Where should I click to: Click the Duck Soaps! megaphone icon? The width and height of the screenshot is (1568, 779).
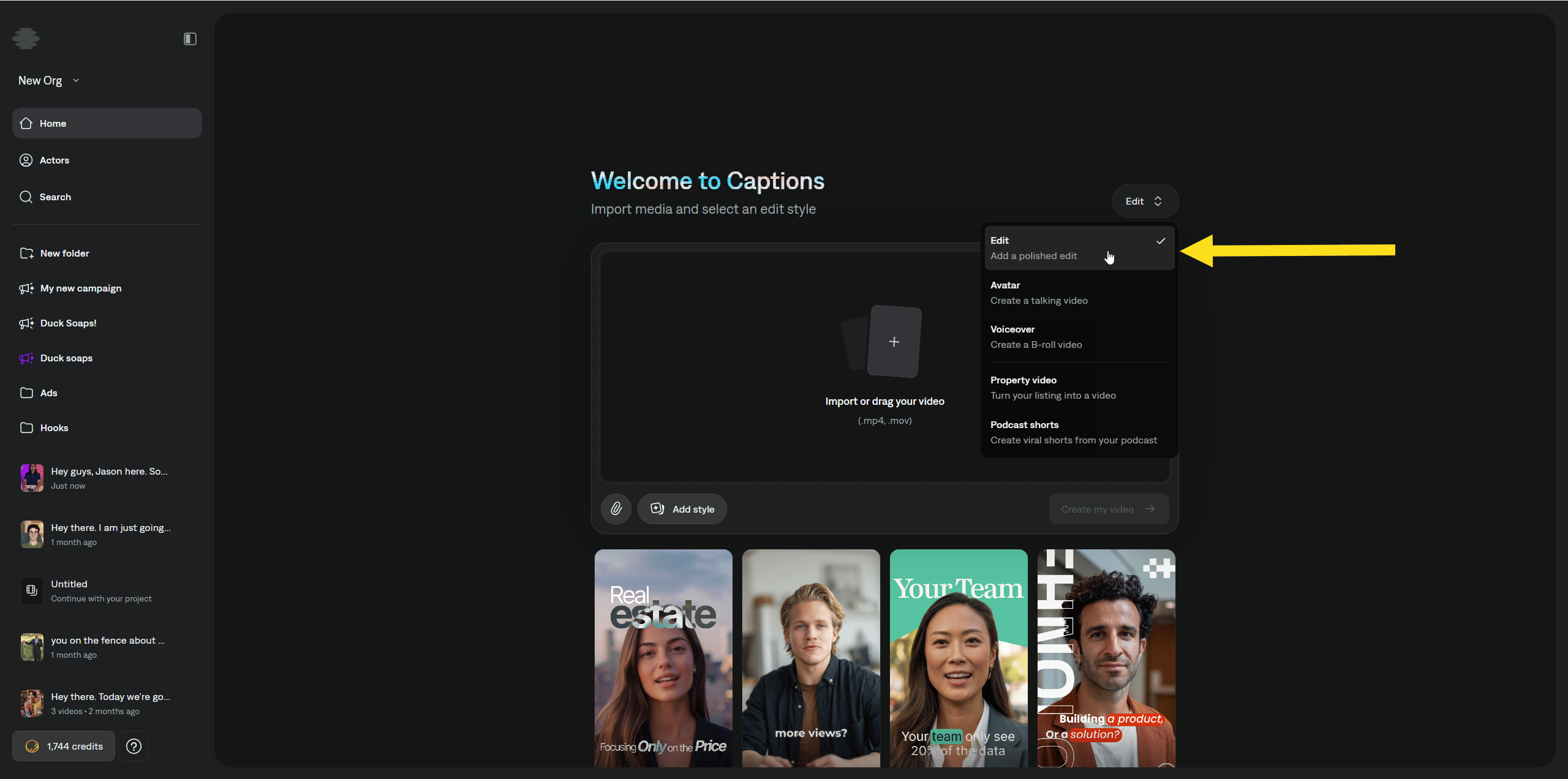pos(26,323)
